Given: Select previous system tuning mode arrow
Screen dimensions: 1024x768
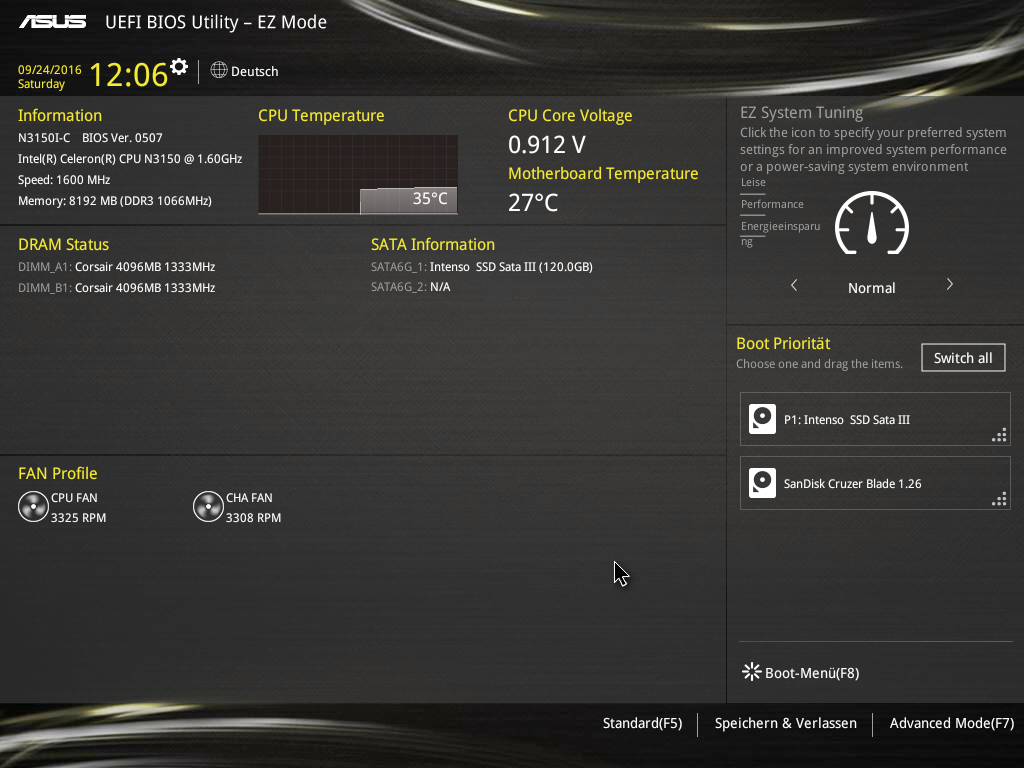Looking at the screenshot, I should 794,285.
